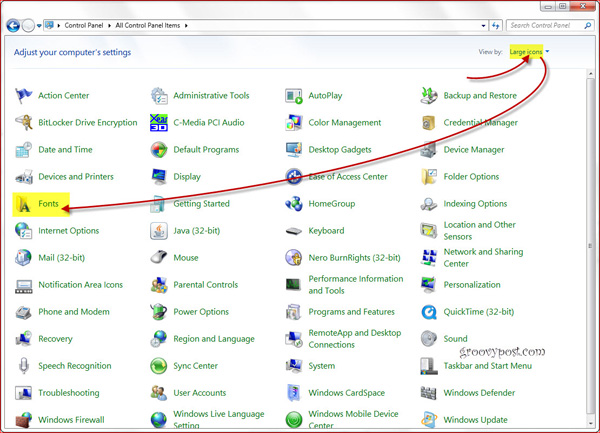Viewport: 600px width, 433px height.
Task: Open the Nero BurnRights disc icon
Action: 294,258
